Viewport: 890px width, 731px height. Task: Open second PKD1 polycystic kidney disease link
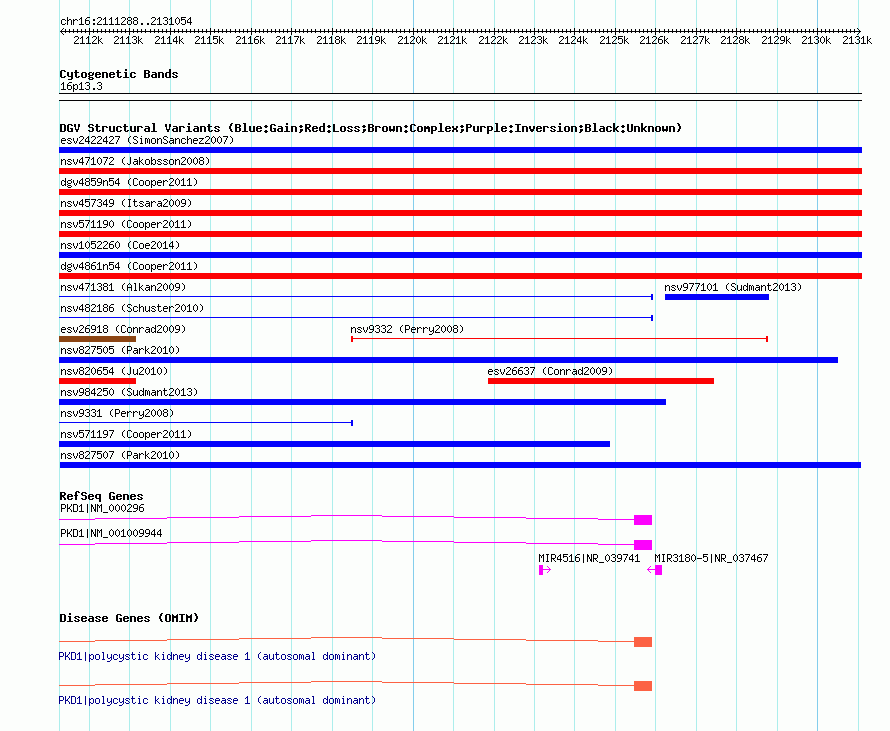pyautogui.click(x=217, y=701)
